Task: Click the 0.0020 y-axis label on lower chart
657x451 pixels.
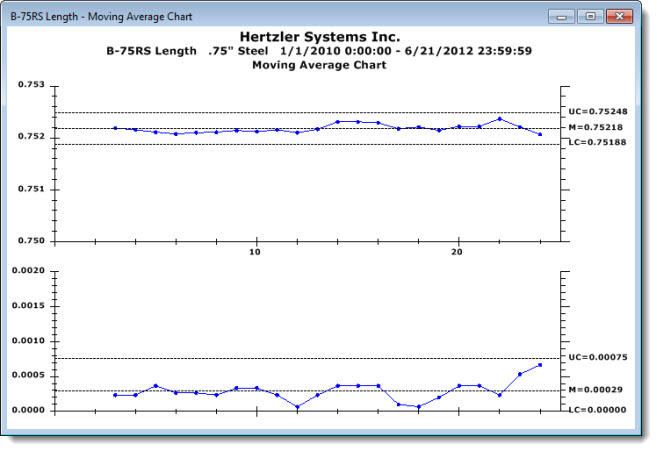Action: (x=29, y=271)
